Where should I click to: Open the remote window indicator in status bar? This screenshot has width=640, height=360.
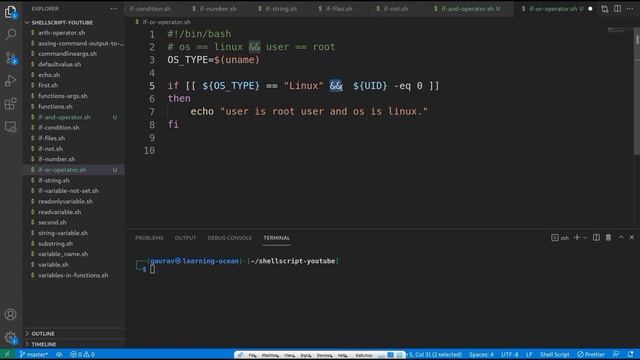point(7,354)
